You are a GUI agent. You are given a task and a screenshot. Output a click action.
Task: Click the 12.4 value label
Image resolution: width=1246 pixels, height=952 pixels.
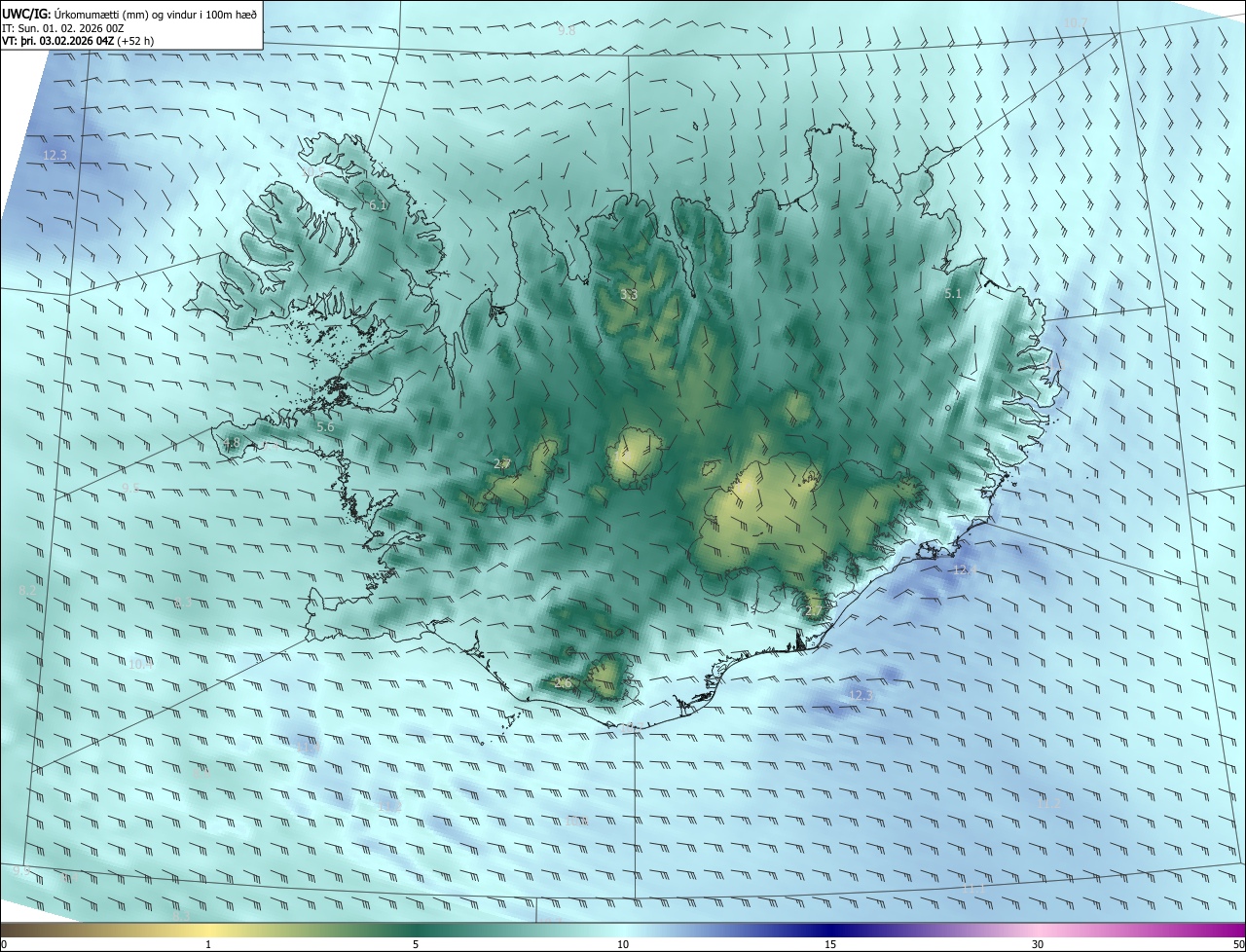[x=964, y=569]
